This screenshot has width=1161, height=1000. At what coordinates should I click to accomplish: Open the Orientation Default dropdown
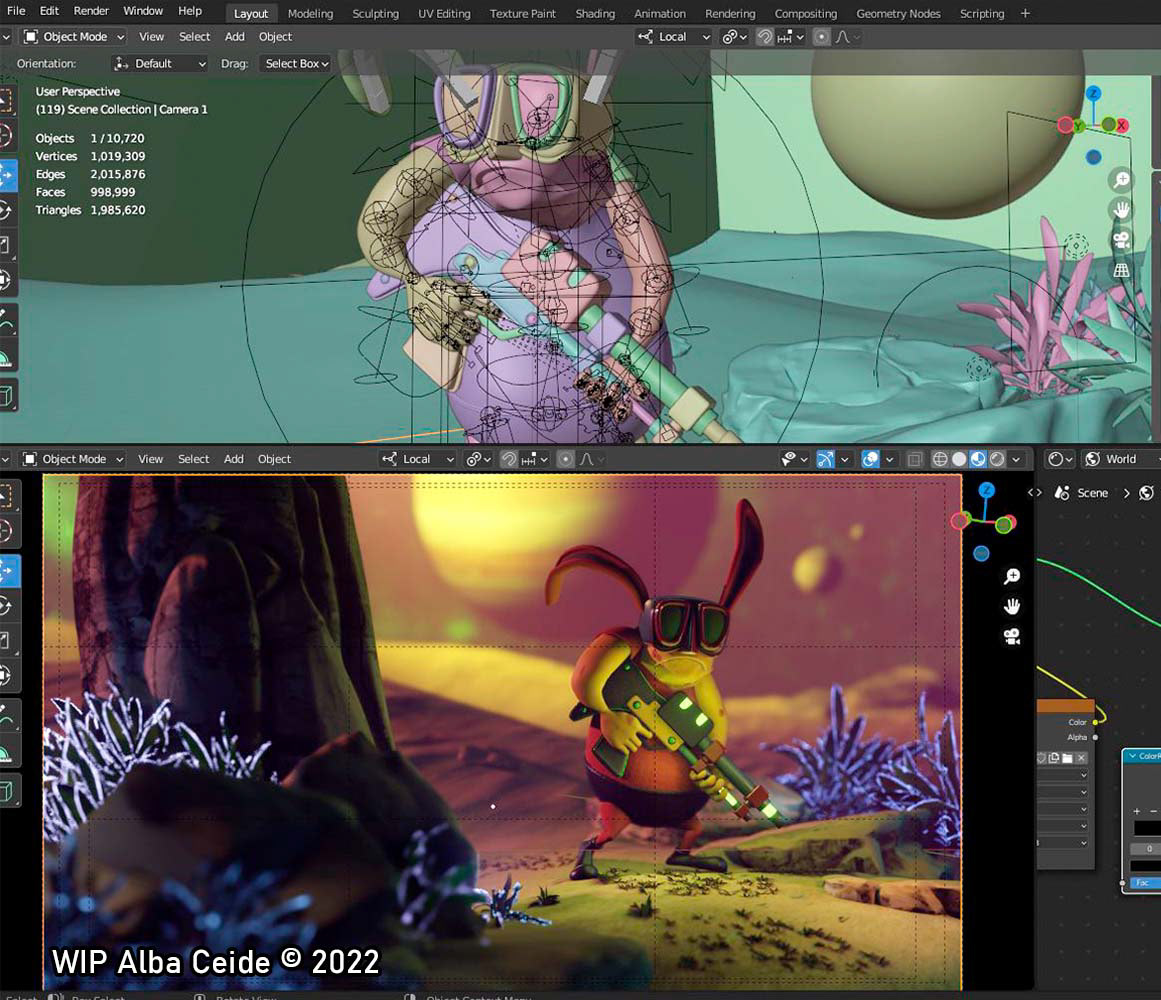160,64
